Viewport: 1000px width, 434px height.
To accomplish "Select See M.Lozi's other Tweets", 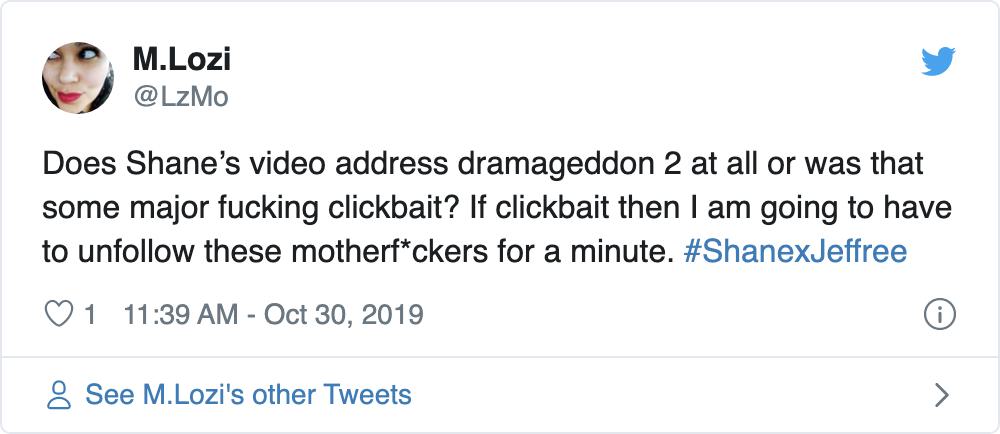I will [248, 394].
